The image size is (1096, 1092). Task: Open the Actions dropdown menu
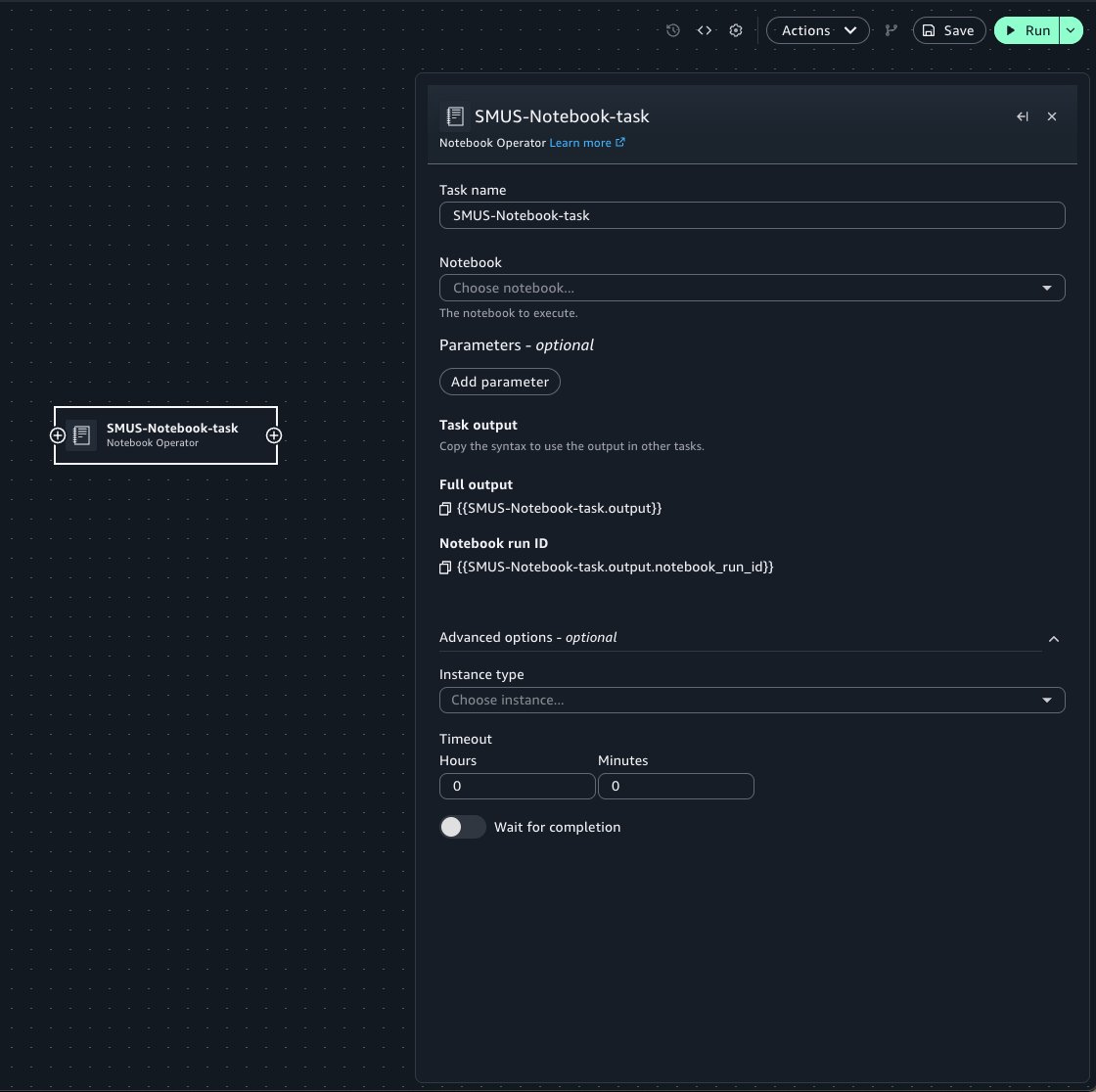817,30
